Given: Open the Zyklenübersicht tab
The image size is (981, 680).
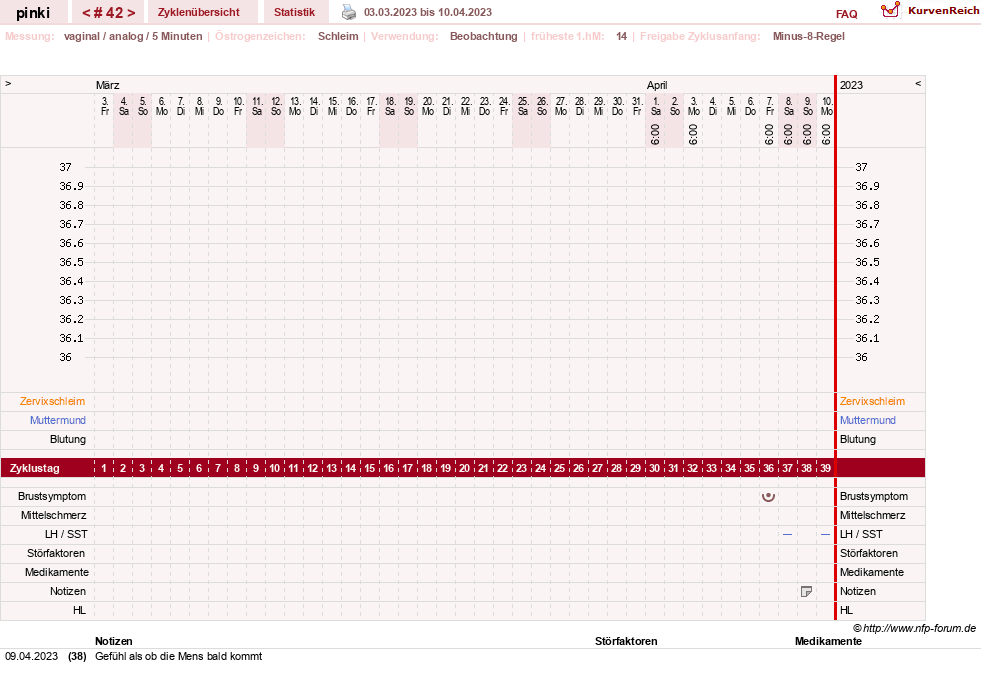Looking at the screenshot, I should [199, 12].
